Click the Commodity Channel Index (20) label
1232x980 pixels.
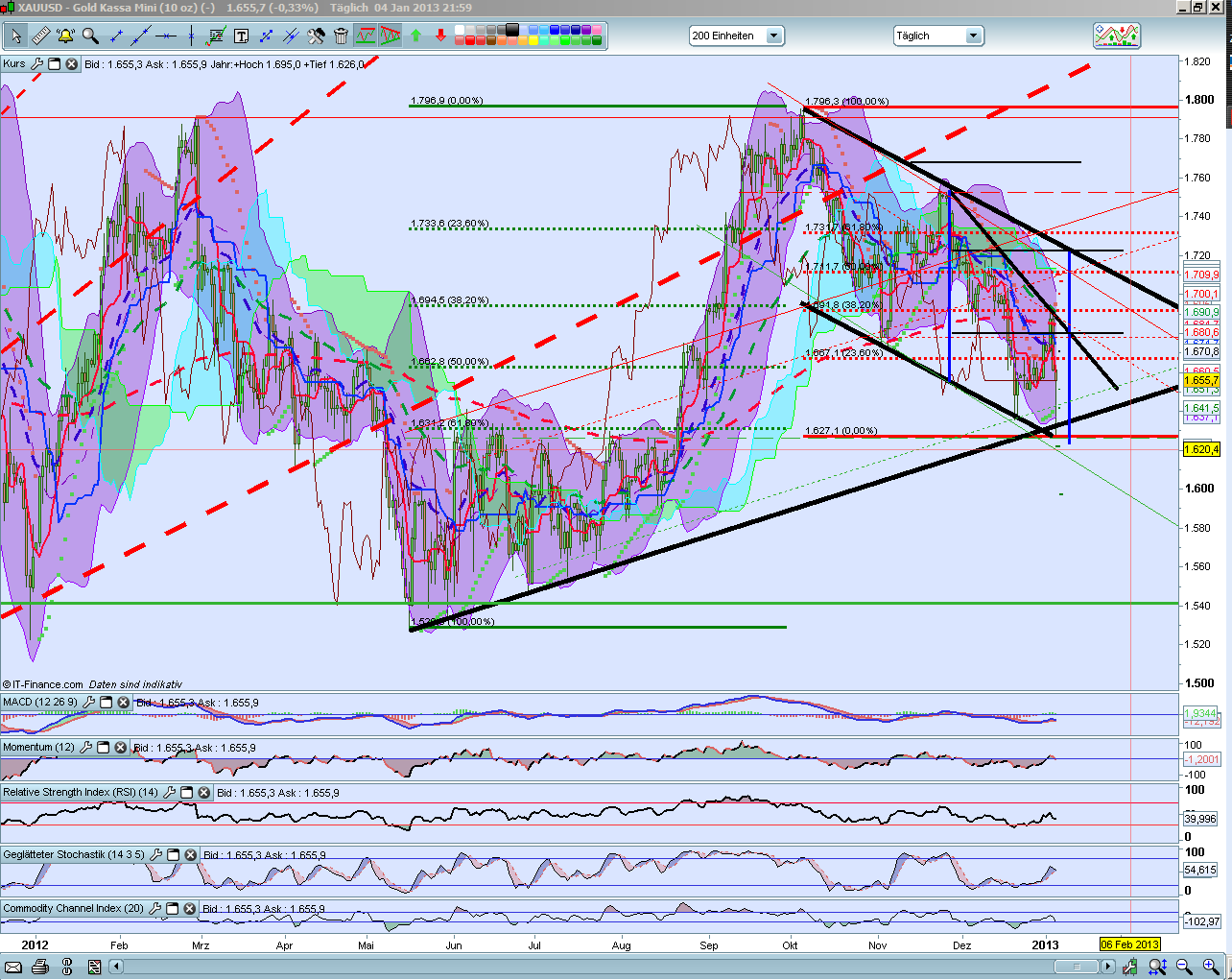point(74,908)
